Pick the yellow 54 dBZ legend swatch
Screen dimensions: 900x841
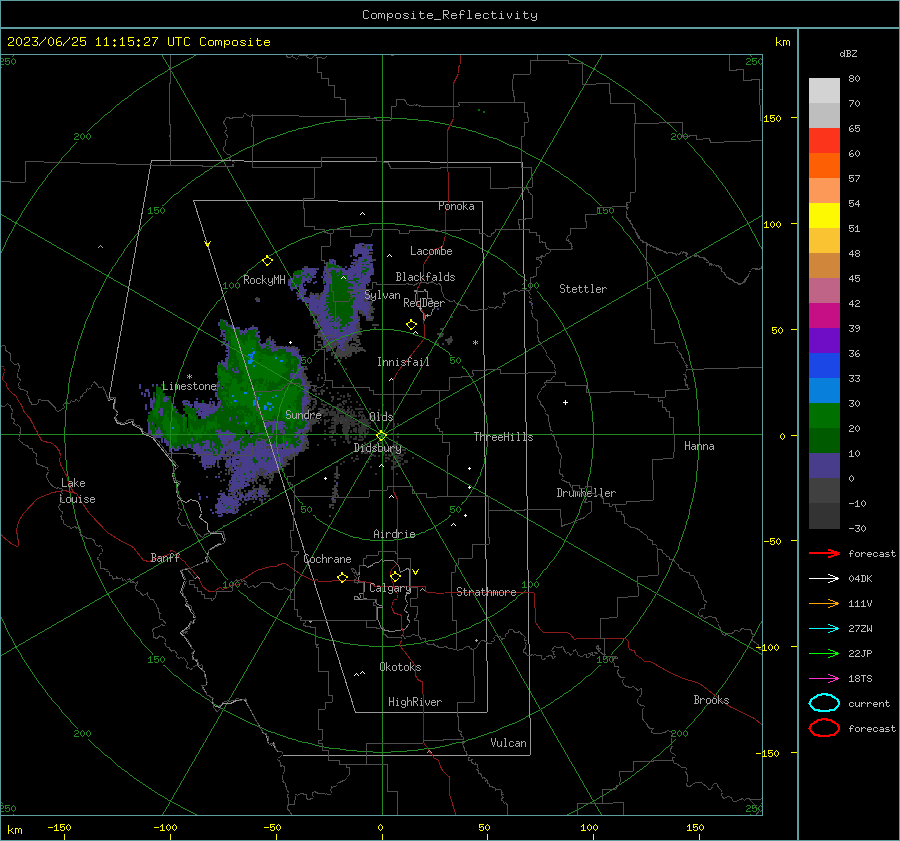coord(824,215)
